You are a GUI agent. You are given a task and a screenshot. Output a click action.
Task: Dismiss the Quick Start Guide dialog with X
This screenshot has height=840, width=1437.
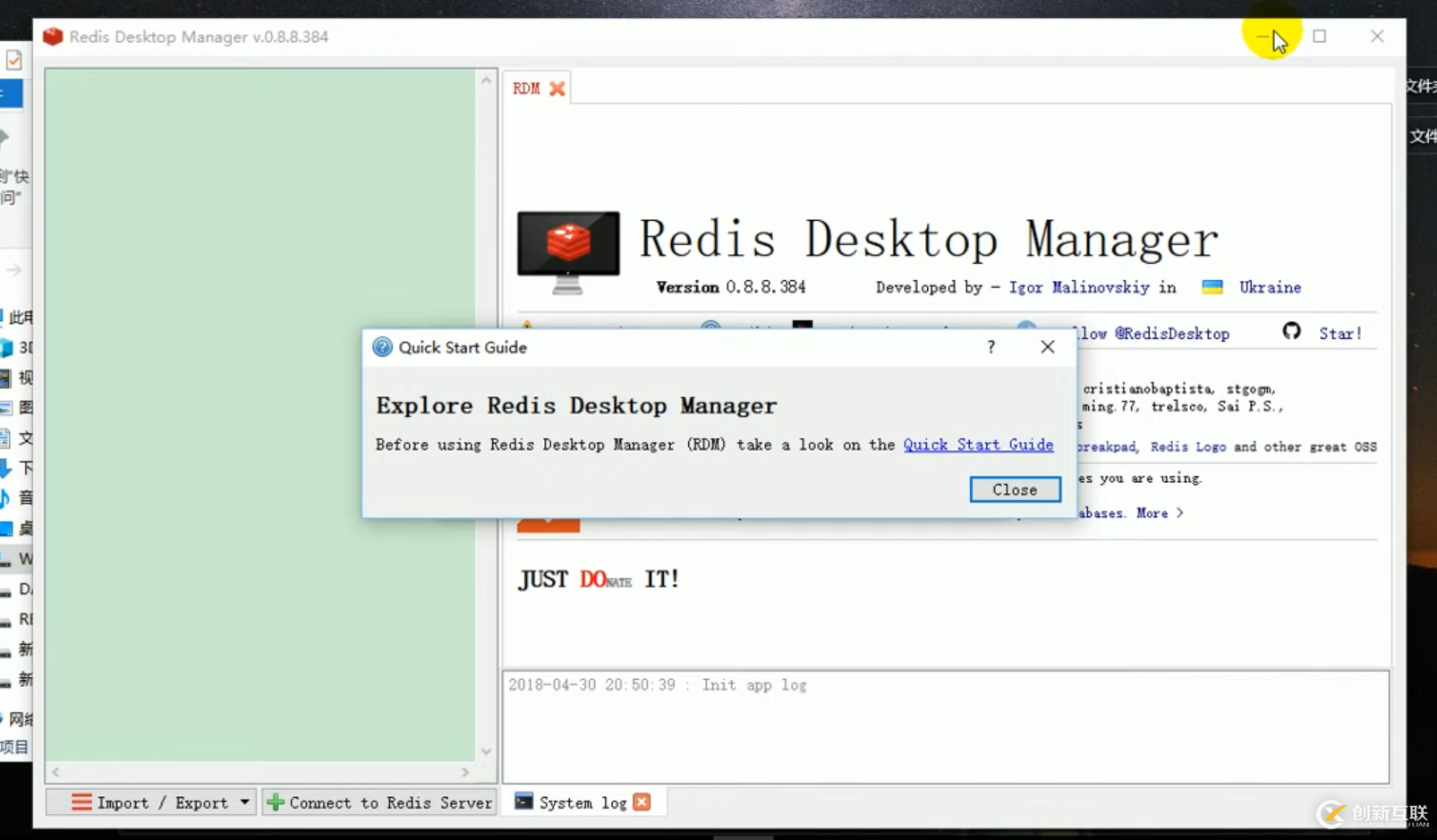pos(1047,347)
